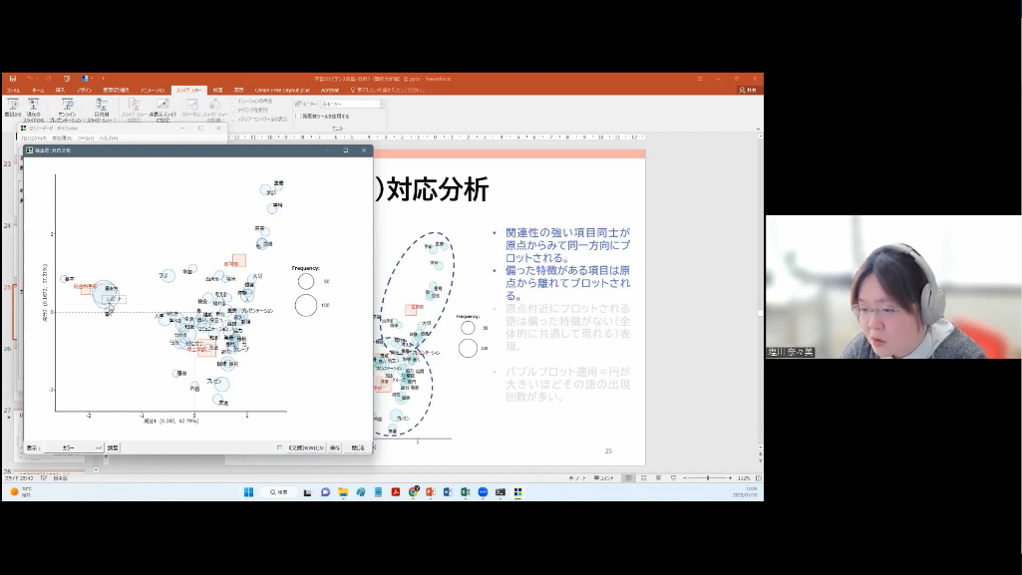Open Windows Start menu on taskbar
This screenshot has height=575, width=1022.
tap(248, 492)
